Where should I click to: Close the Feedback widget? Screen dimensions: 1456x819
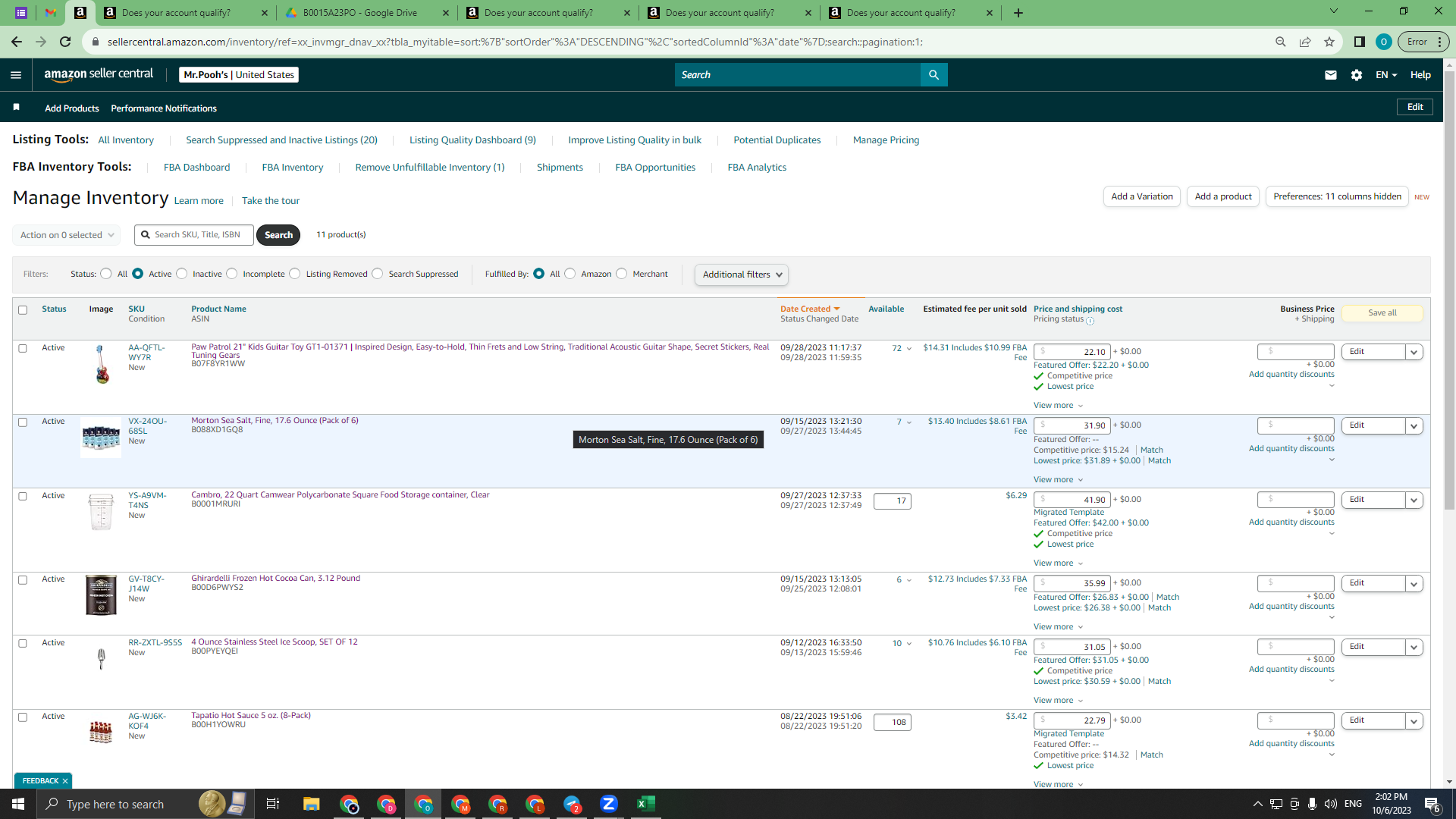point(65,780)
